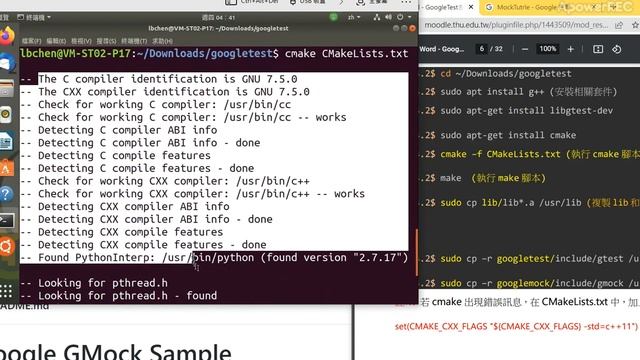Open Firefox from the Ubuntu dock
Viewport: 640px width, 360px height.
[x=7, y=37]
